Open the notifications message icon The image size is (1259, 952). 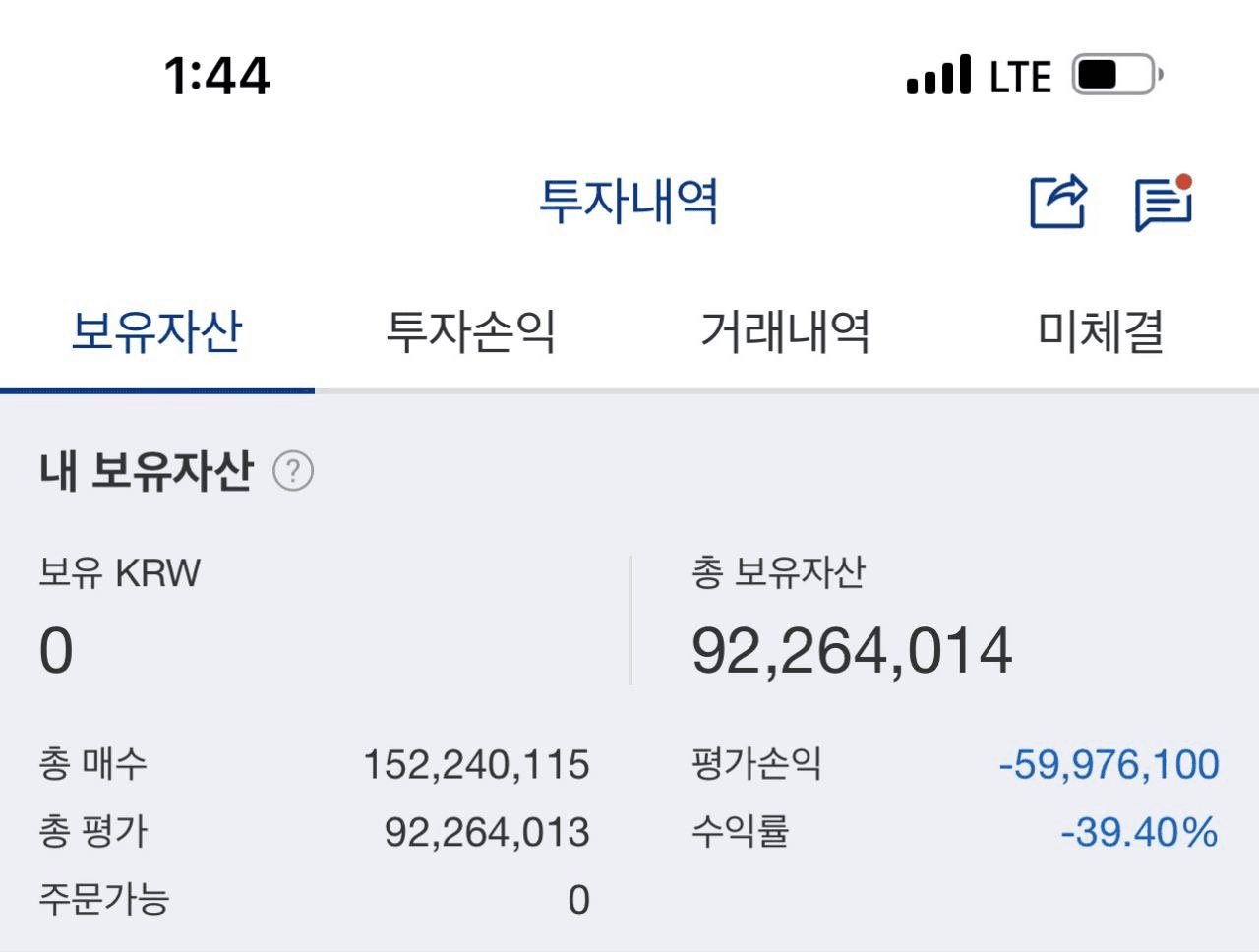click(x=1163, y=204)
